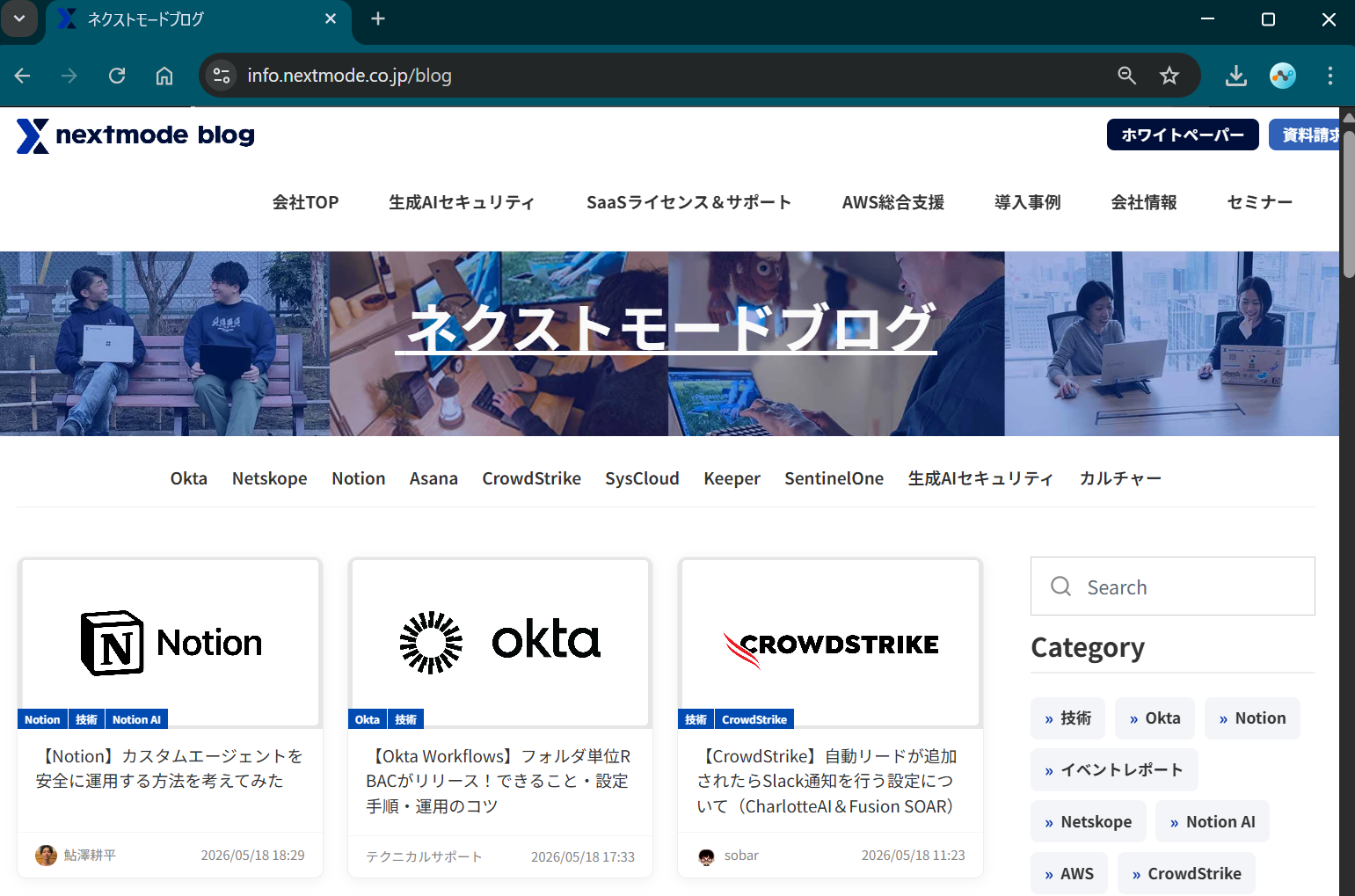The height and width of the screenshot is (896, 1355).
Task: Reload the page with refresh icon
Action: tap(117, 76)
